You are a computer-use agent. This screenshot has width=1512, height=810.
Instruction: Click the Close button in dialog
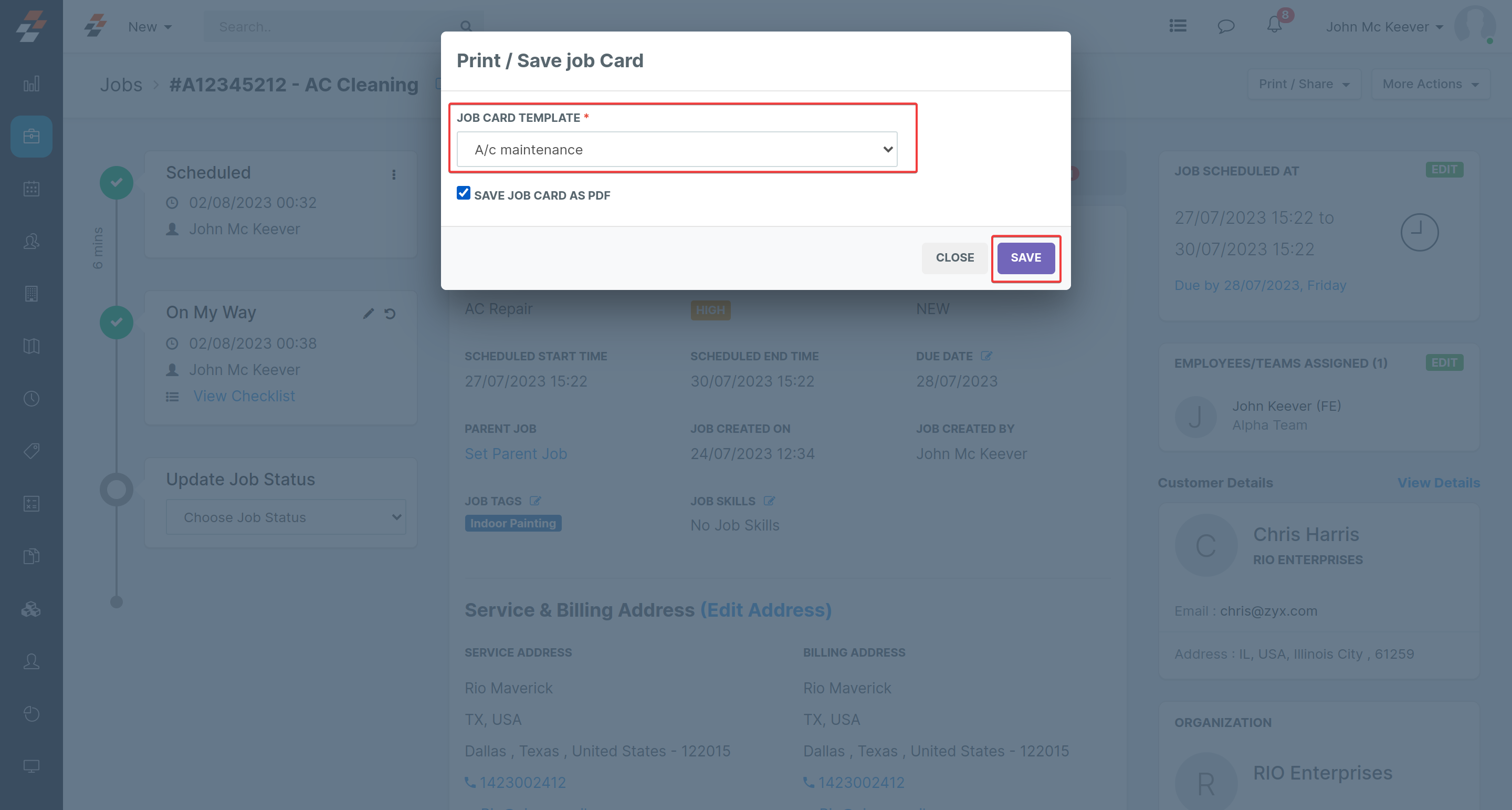click(954, 258)
